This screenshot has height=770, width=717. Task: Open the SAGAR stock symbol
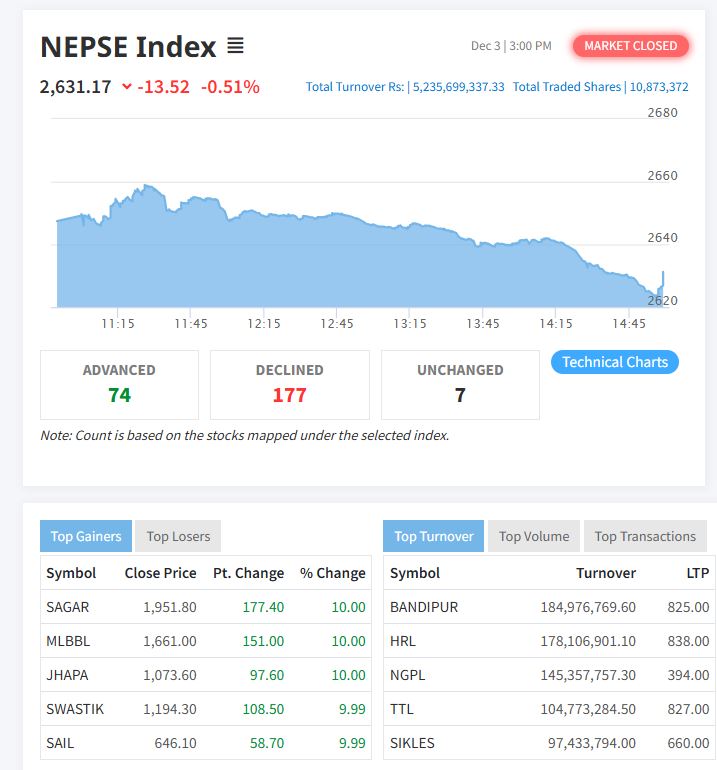[67, 607]
